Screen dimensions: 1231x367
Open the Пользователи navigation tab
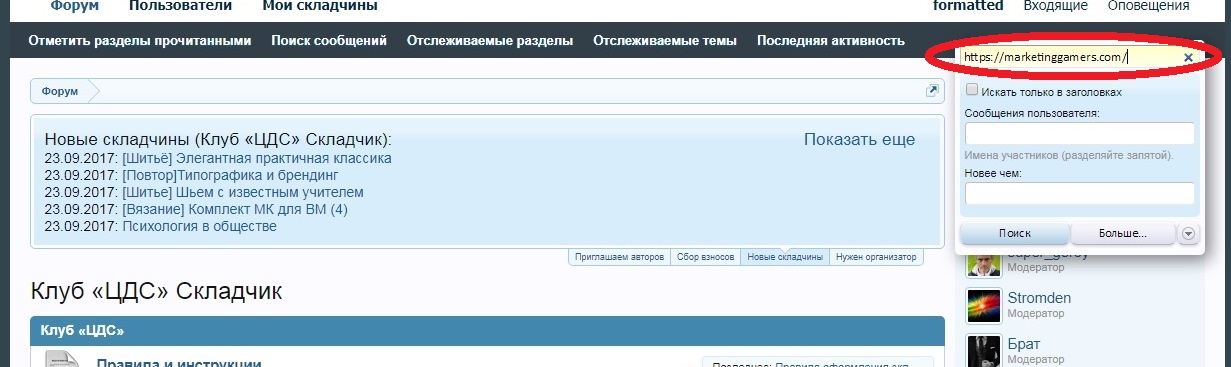(x=180, y=6)
